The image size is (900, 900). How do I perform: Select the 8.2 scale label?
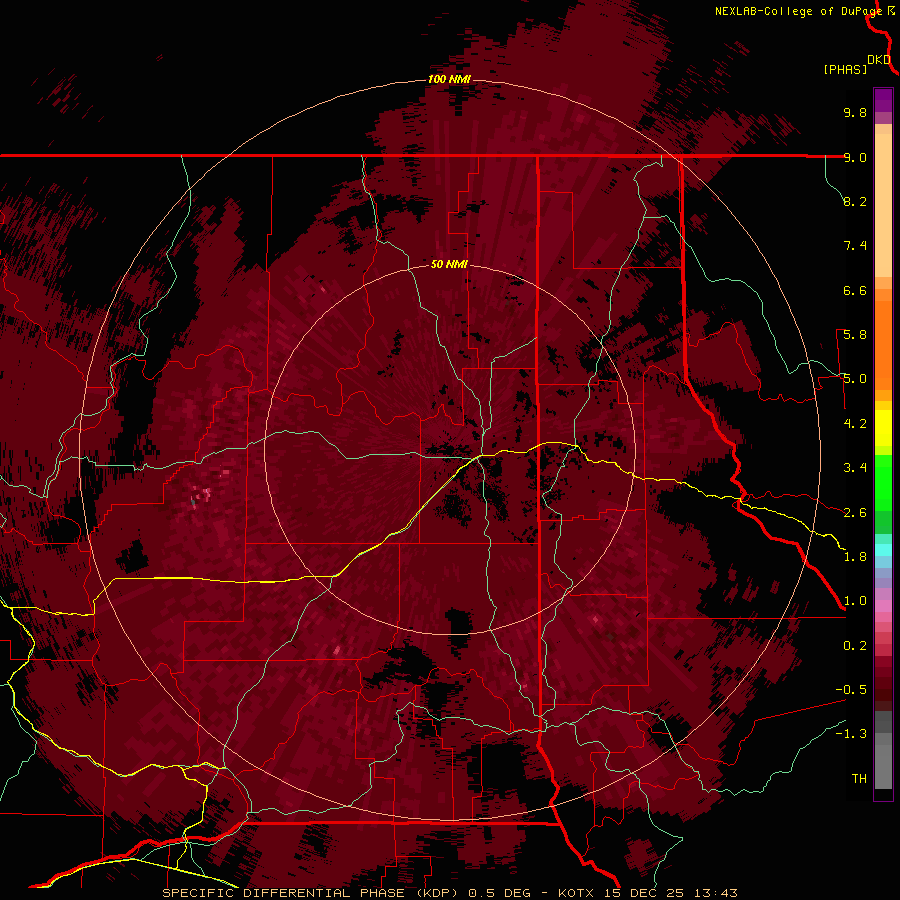pyautogui.click(x=855, y=201)
